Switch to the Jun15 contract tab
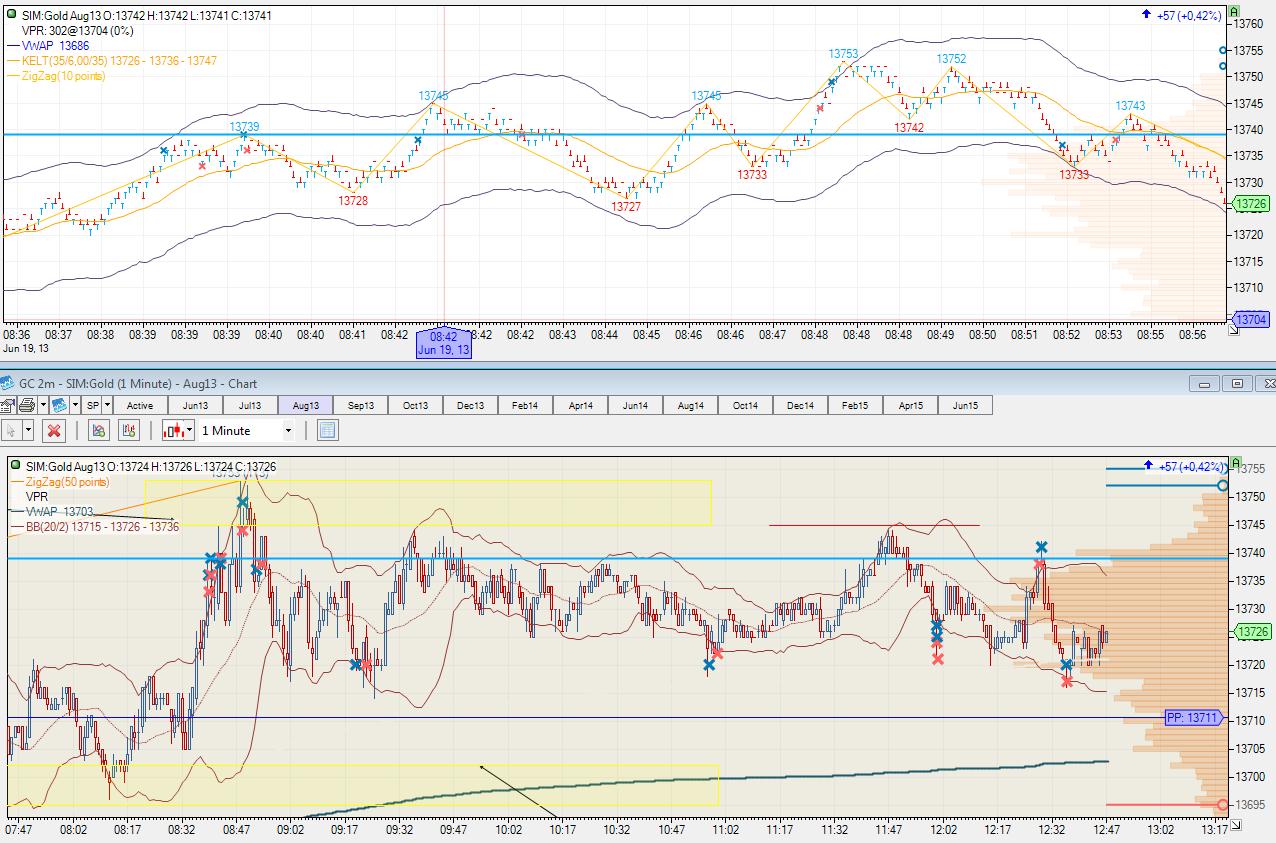1276x843 pixels. [965, 405]
